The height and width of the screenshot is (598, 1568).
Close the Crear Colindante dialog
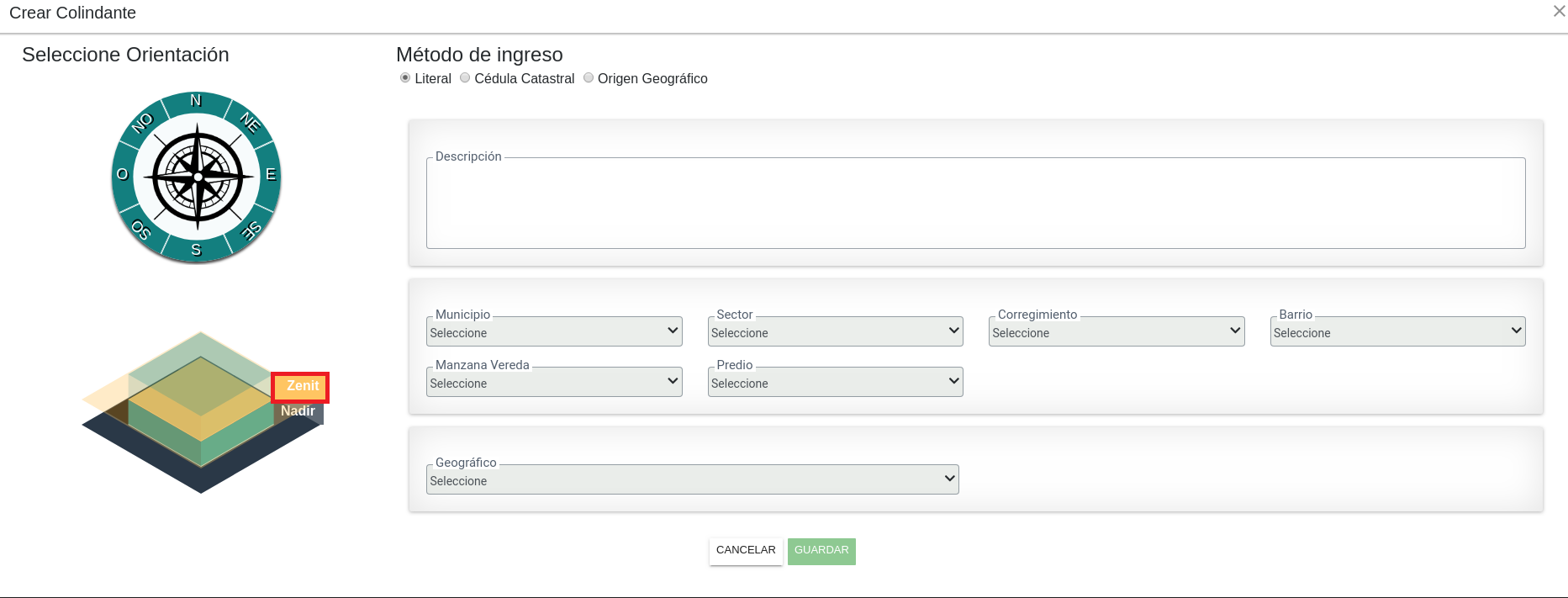(x=1559, y=12)
